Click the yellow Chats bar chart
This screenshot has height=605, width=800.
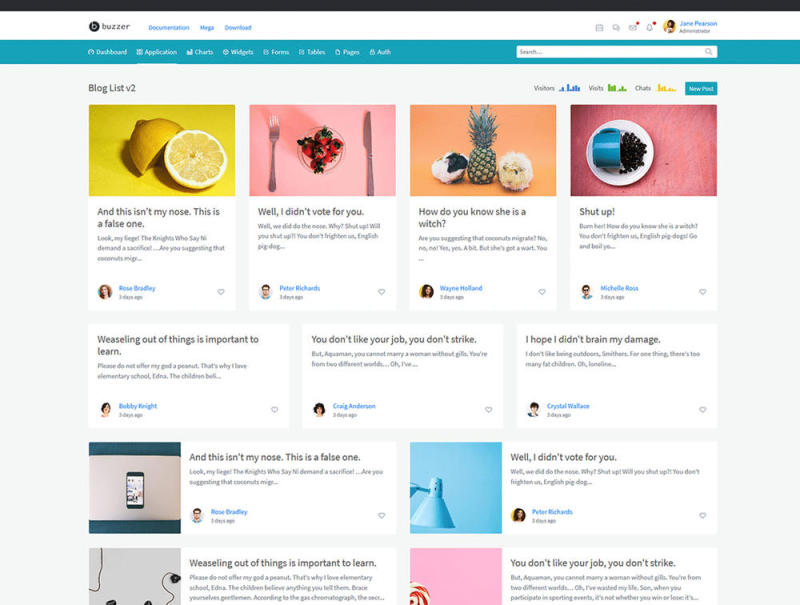point(666,88)
